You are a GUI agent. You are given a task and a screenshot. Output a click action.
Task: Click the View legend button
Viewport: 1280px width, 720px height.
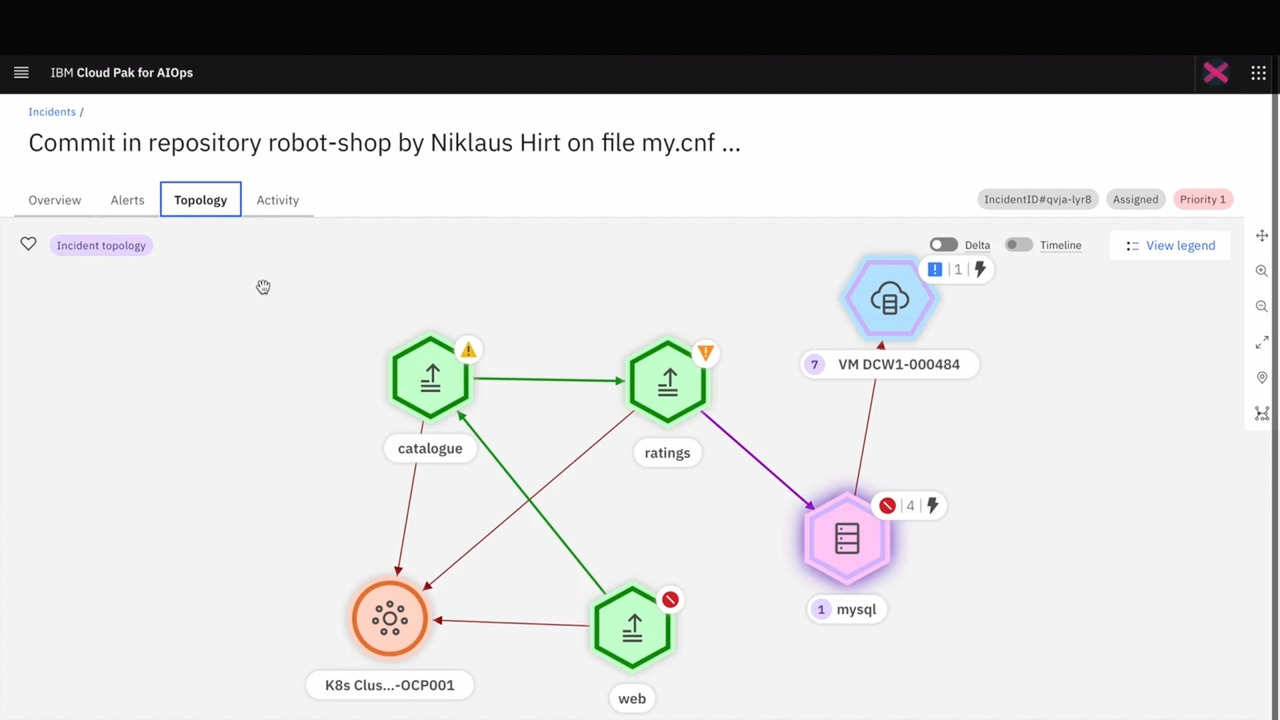(1169, 245)
